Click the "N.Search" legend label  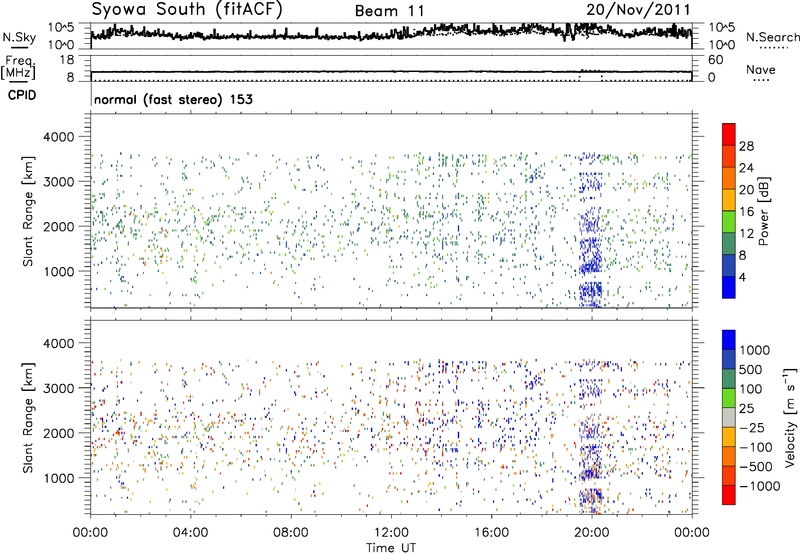(773, 37)
